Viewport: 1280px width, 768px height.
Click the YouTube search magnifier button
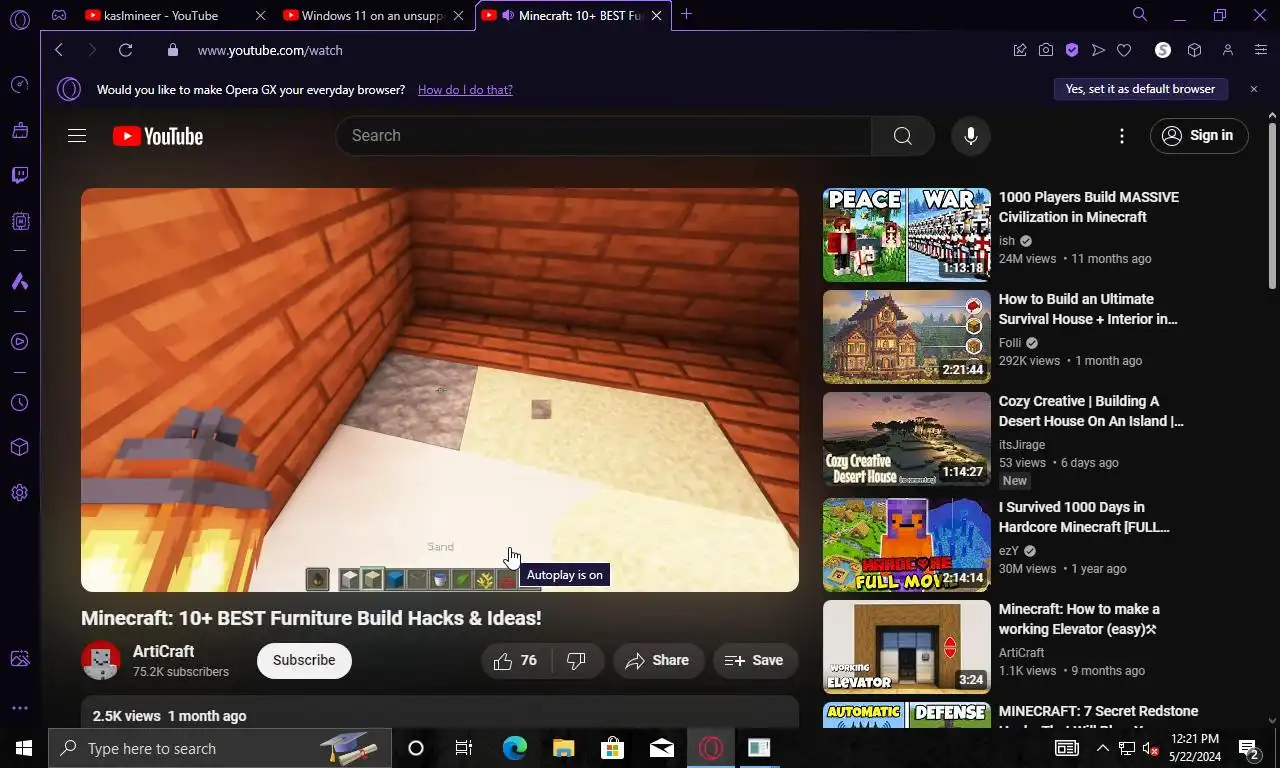[x=903, y=136]
